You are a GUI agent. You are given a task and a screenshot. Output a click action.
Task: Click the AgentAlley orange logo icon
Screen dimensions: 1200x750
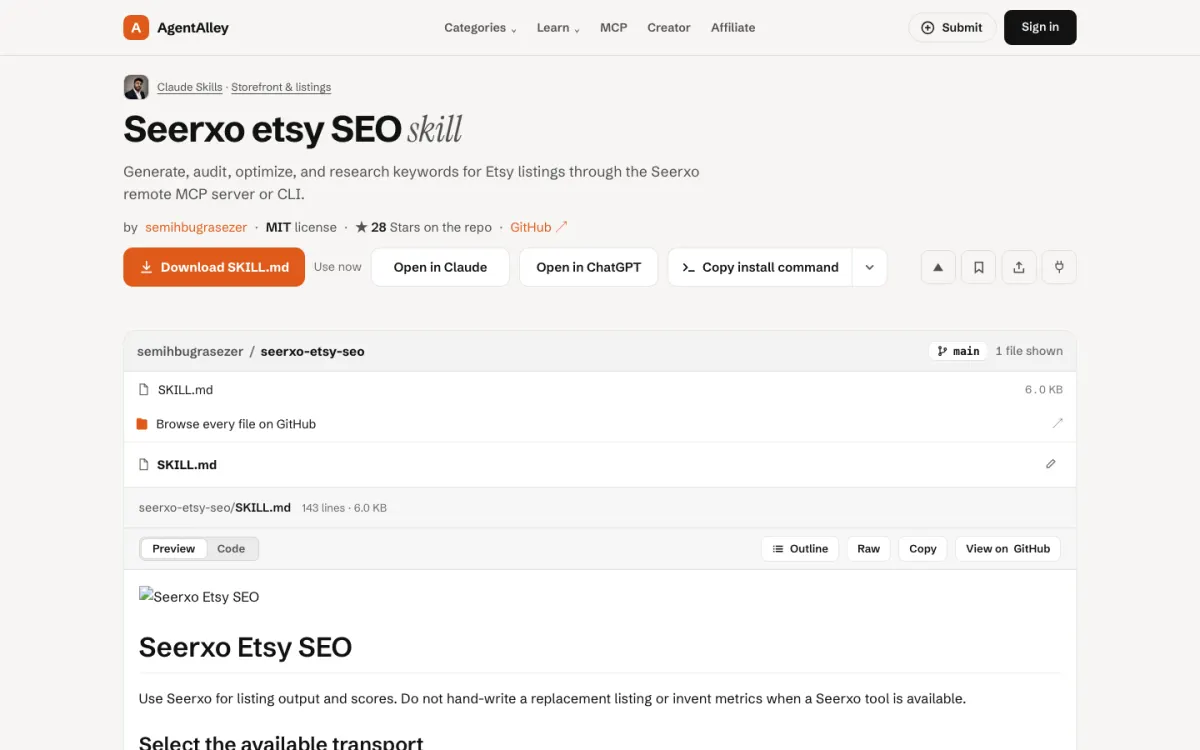pyautogui.click(x=136, y=27)
